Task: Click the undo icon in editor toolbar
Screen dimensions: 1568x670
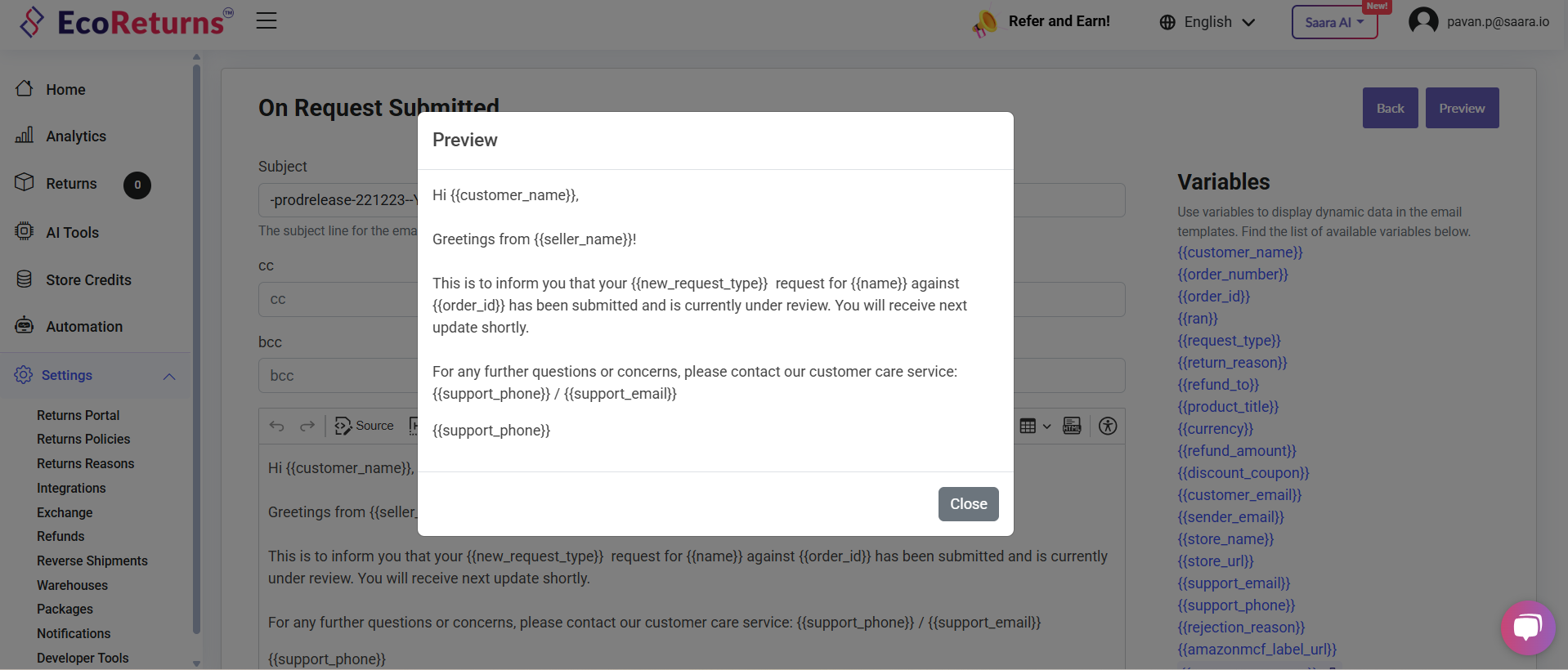Action: (277, 426)
